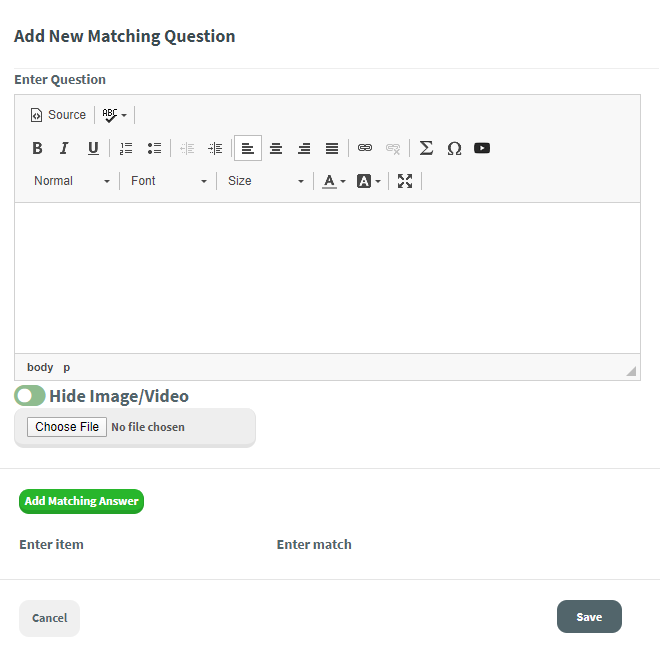Open the Normal paragraph format dropdown
660x655 pixels.
pos(71,181)
